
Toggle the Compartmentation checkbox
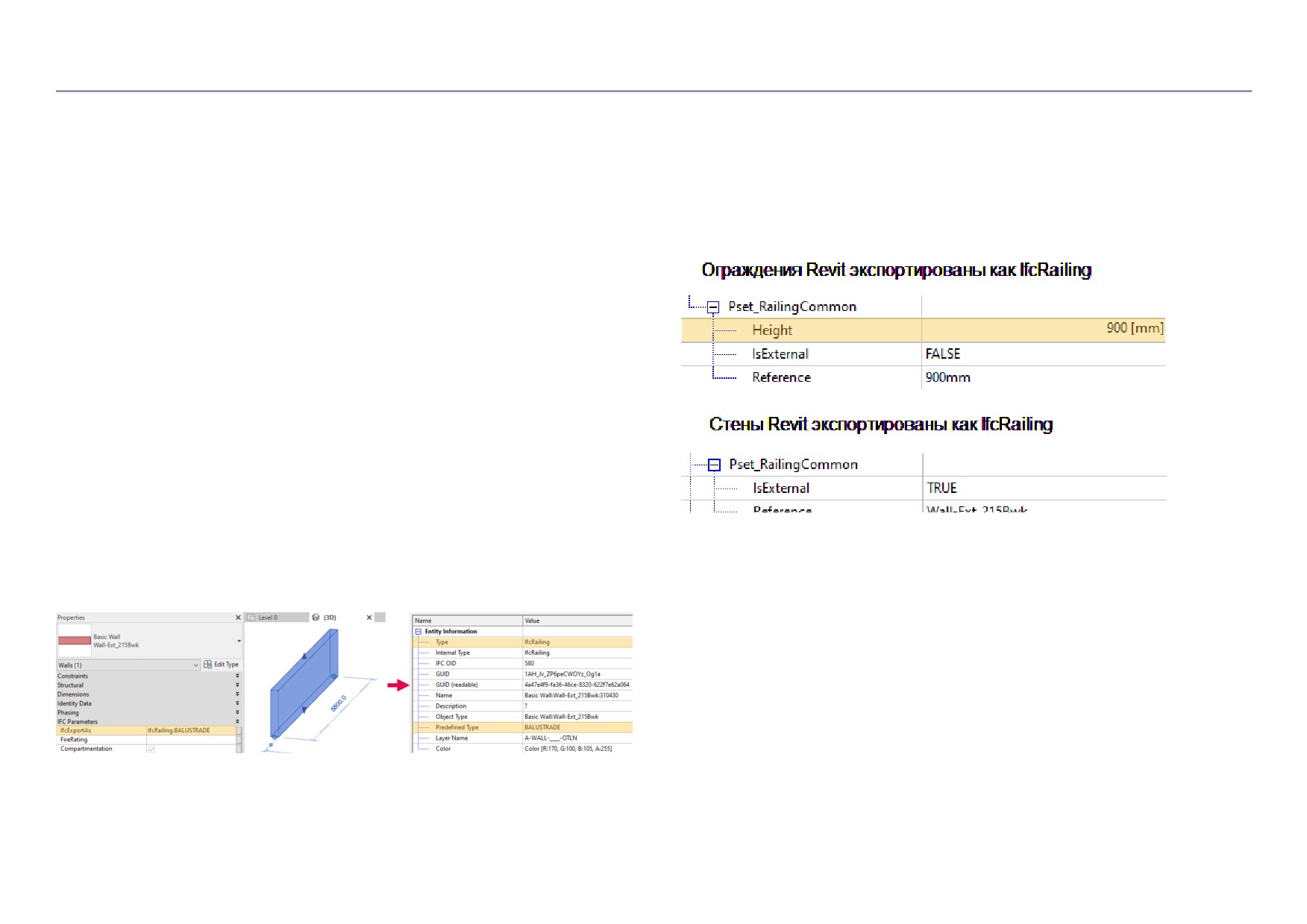pyautogui.click(x=151, y=749)
